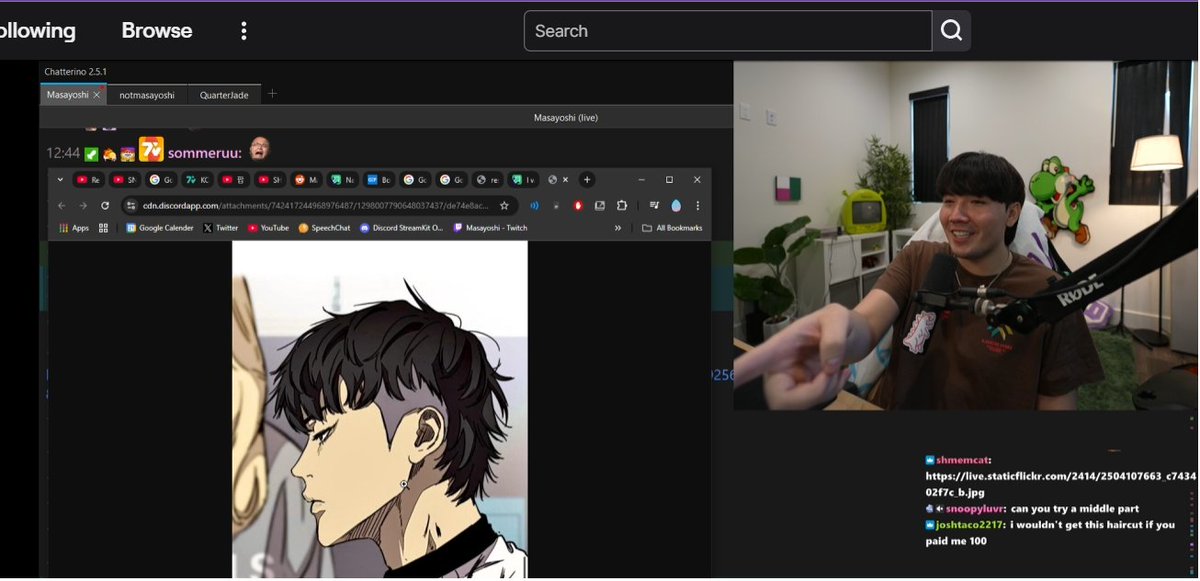Image resolution: width=1200 pixels, height=581 pixels.
Task: Open Chrome three-dot menu
Action: 697,205
